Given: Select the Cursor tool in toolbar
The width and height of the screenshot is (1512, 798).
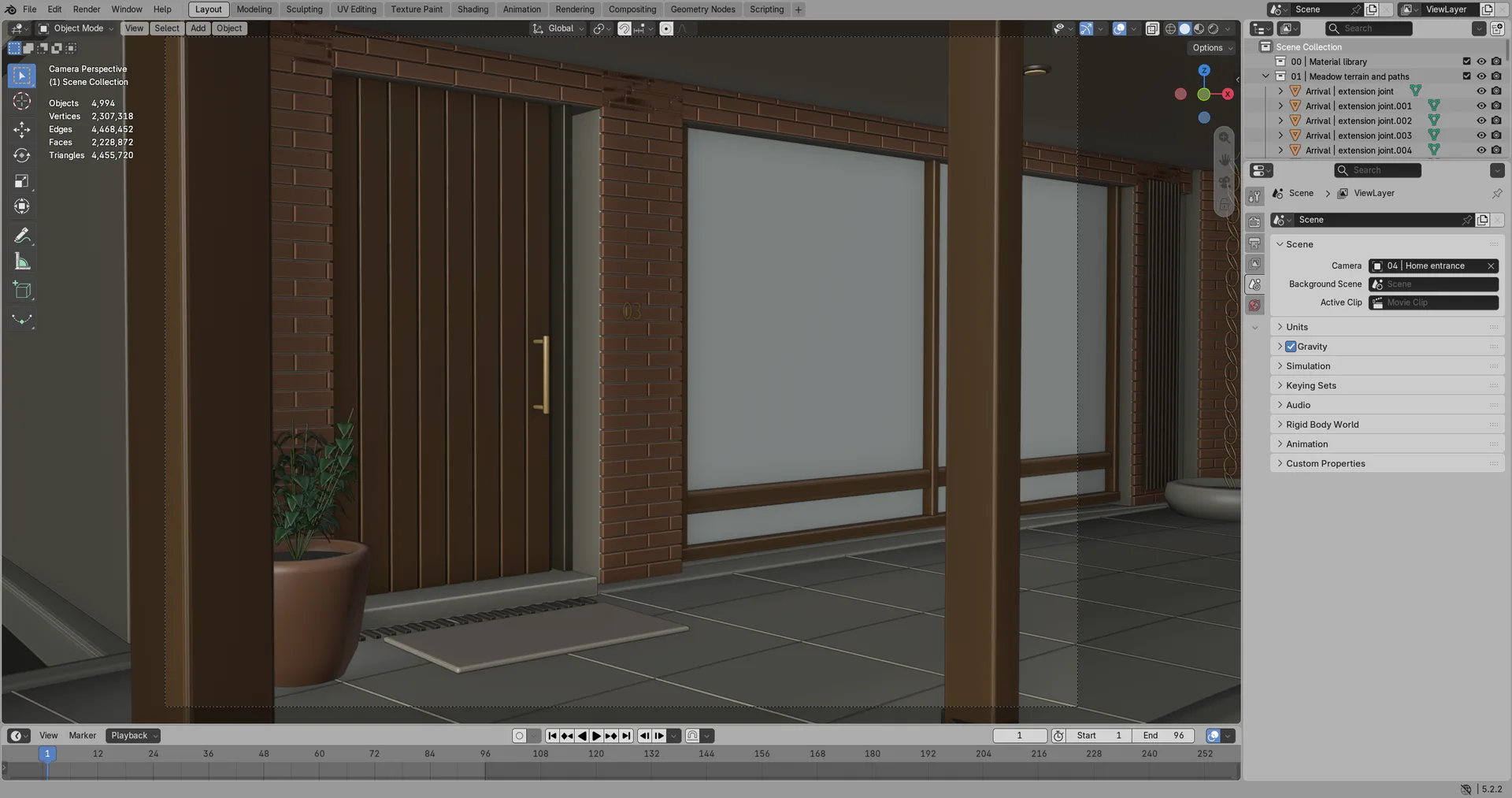Looking at the screenshot, I should [22, 102].
